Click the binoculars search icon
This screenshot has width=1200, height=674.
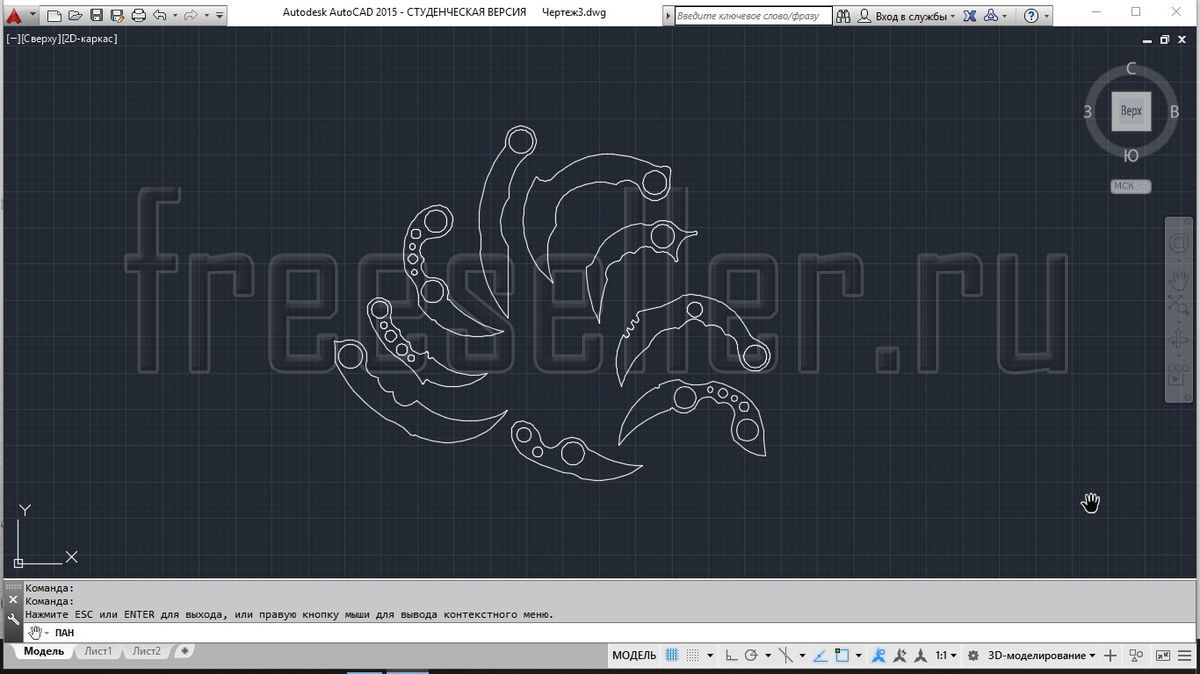pos(843,16)
